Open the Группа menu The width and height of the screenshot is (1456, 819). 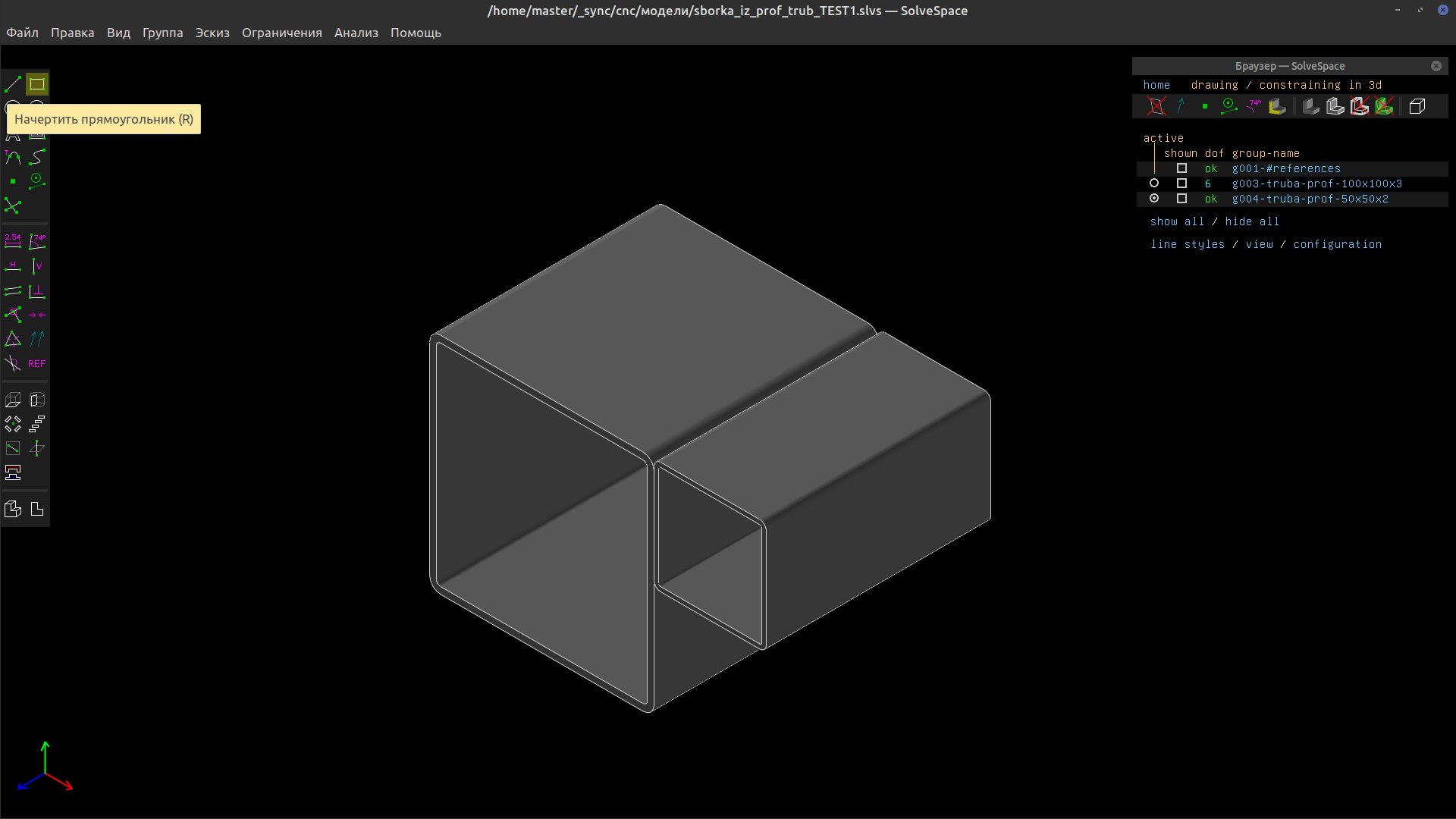click(x=162, y=33)
